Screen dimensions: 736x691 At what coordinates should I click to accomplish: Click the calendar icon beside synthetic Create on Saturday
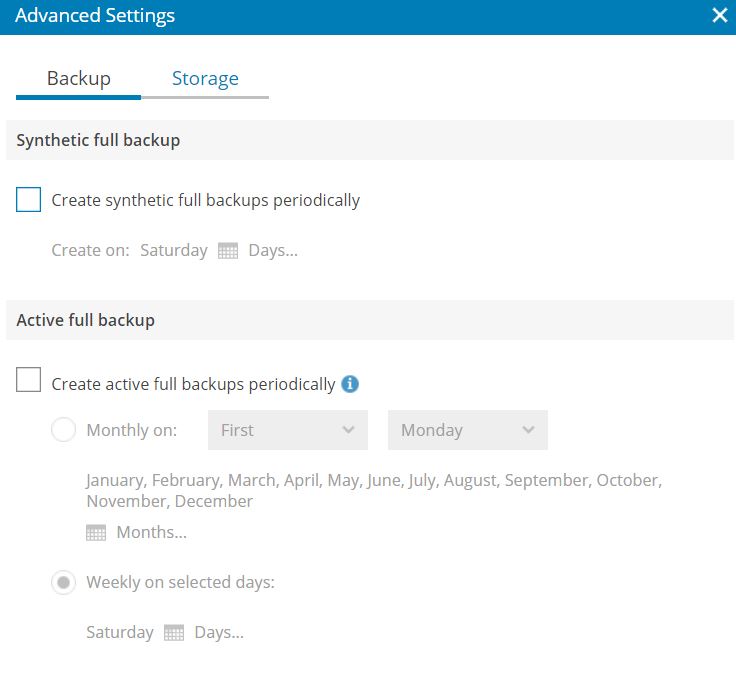[228, 251]
